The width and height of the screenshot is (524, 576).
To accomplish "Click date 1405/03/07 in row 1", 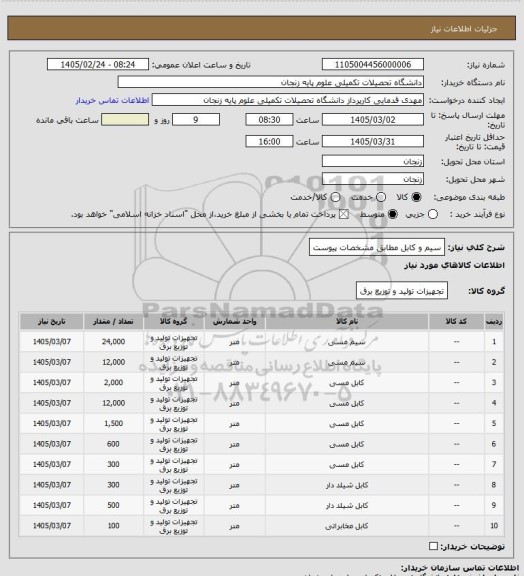I will [x=52, y=342].
